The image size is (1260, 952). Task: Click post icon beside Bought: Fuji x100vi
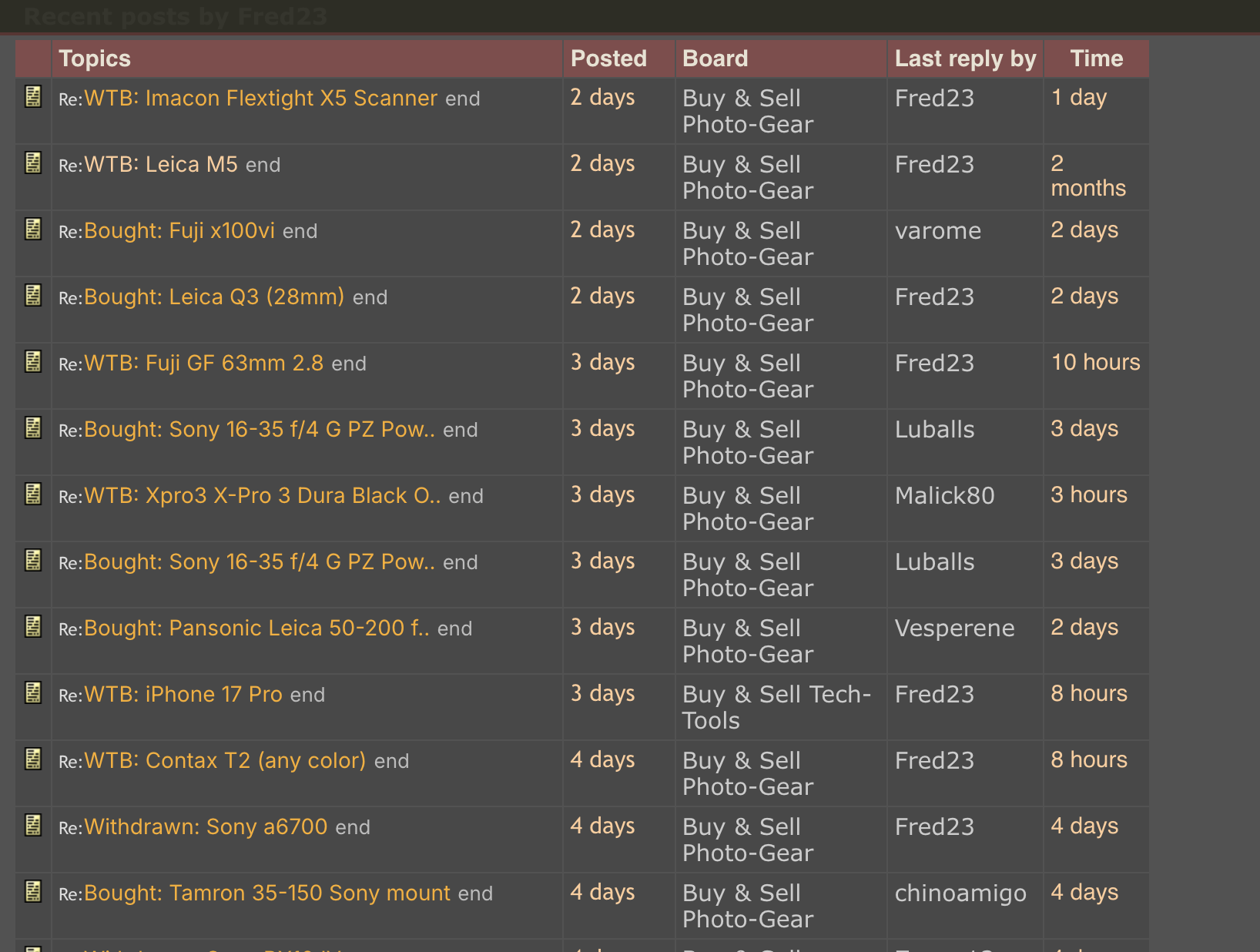pos(33,229)
